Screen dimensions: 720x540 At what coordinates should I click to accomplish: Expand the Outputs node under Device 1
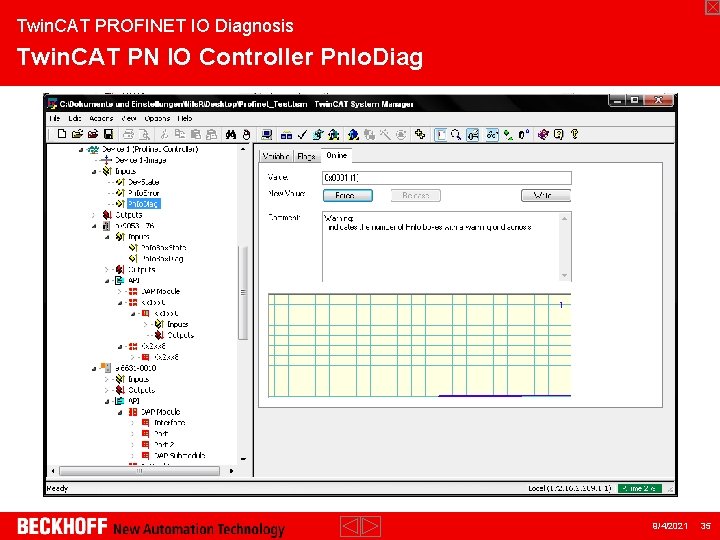coord(94,215)
